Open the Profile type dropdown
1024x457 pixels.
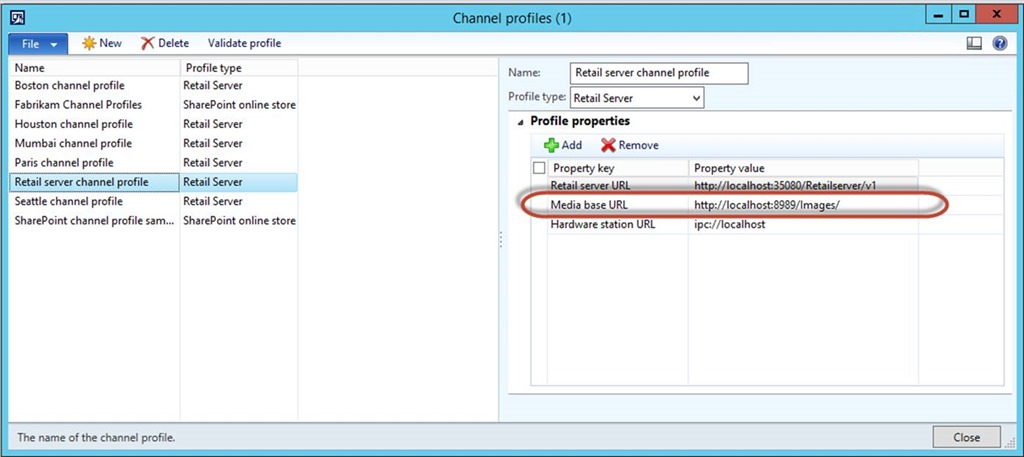697,98
